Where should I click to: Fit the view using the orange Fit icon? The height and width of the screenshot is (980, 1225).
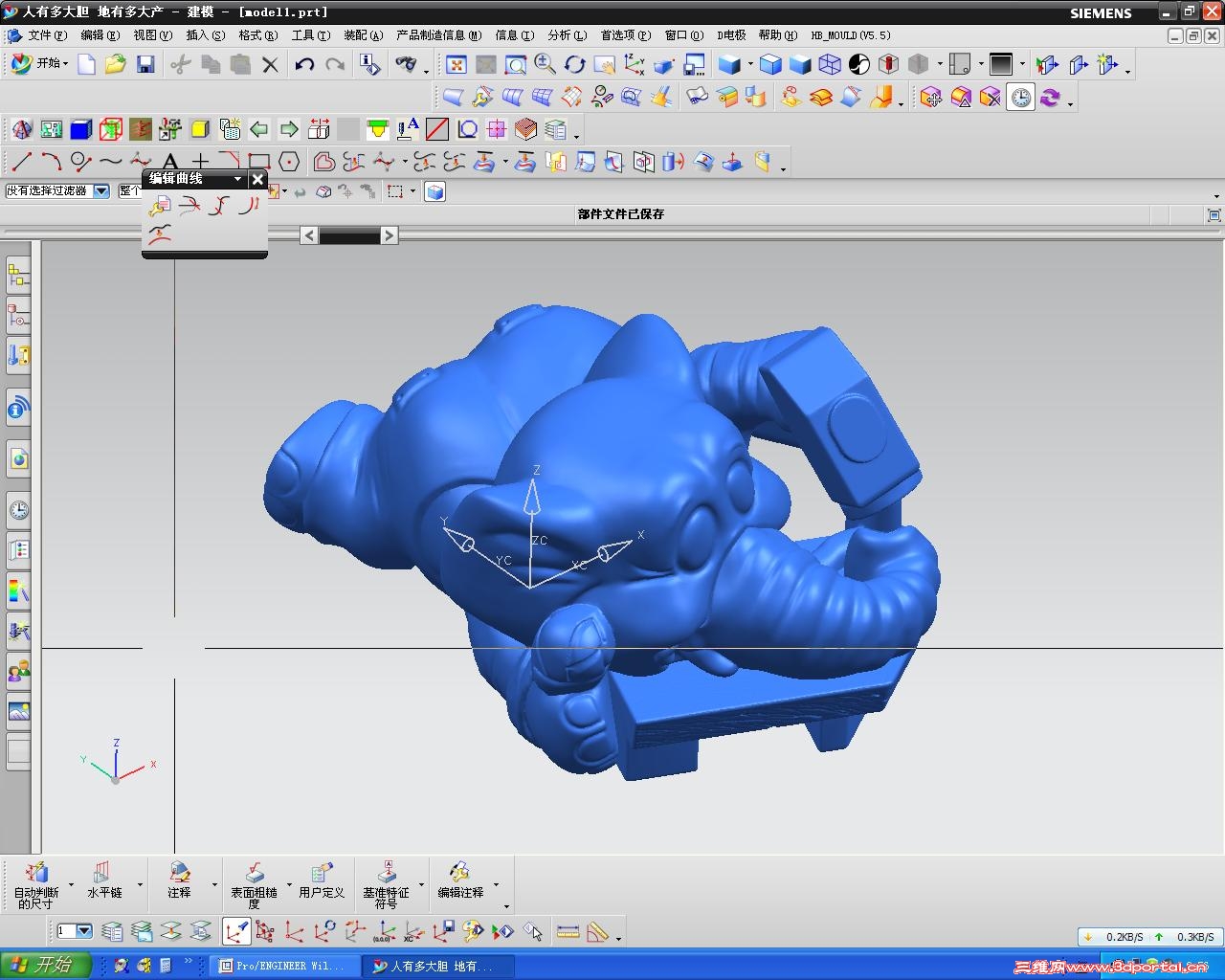tap(457, 64)
